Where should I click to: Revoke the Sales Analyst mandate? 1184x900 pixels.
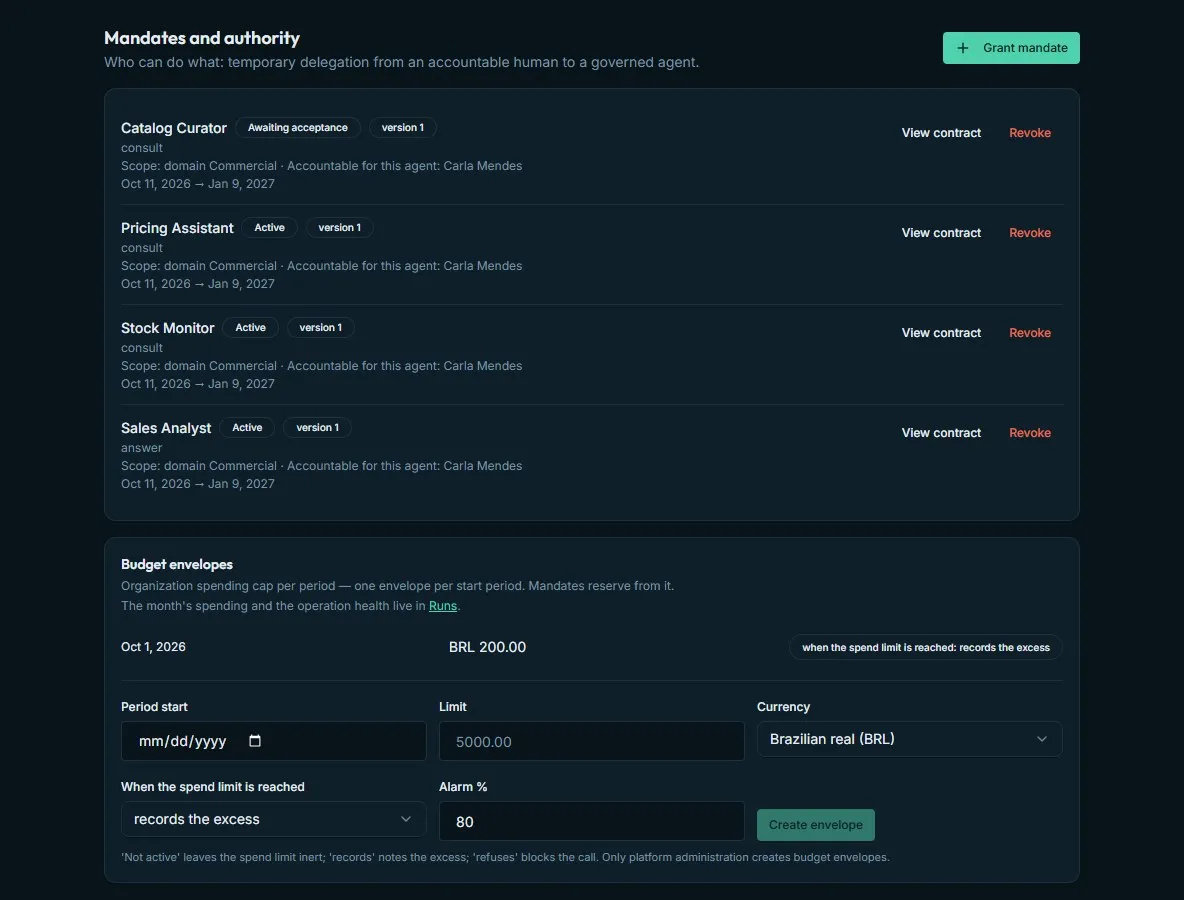pyautogui.click(x=1030, y=433)
